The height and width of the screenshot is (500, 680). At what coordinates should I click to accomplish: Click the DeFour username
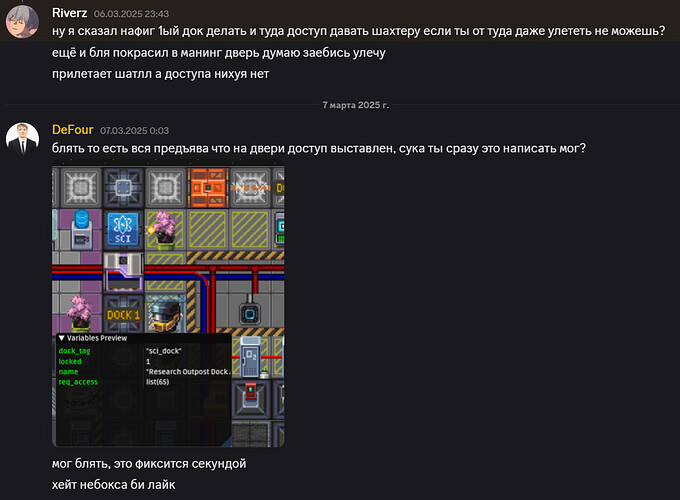(72, 130)
